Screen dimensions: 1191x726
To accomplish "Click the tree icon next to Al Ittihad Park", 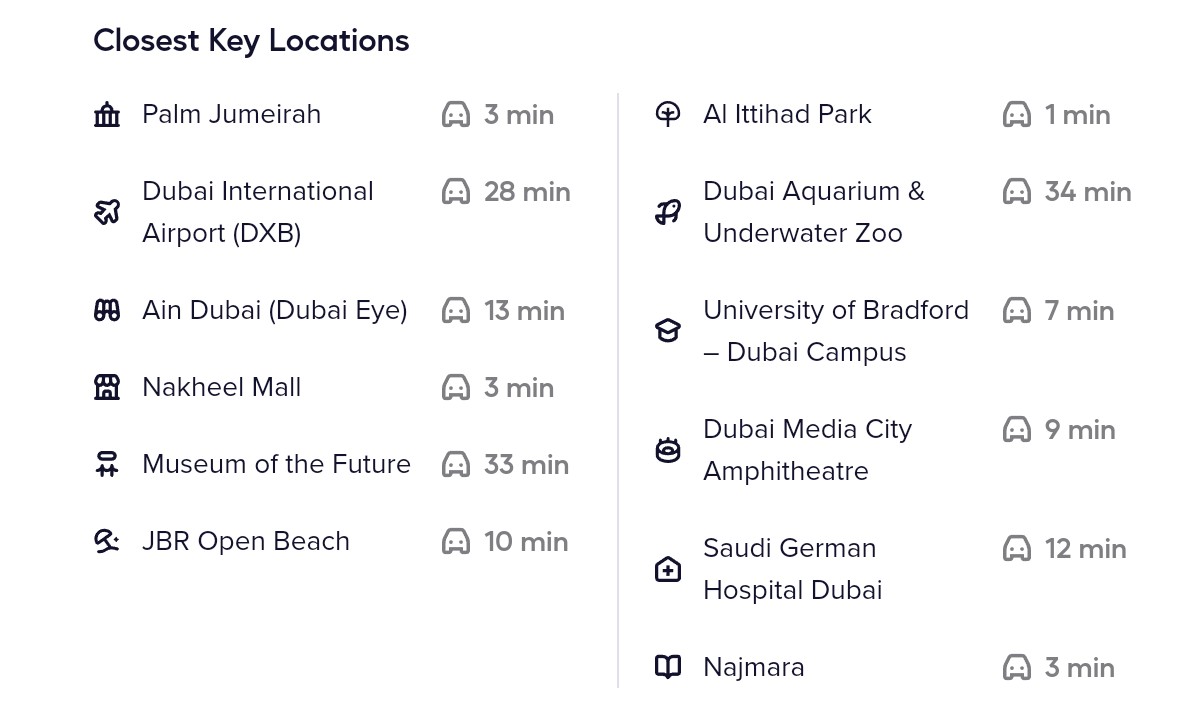I will (x=668, y=115).
